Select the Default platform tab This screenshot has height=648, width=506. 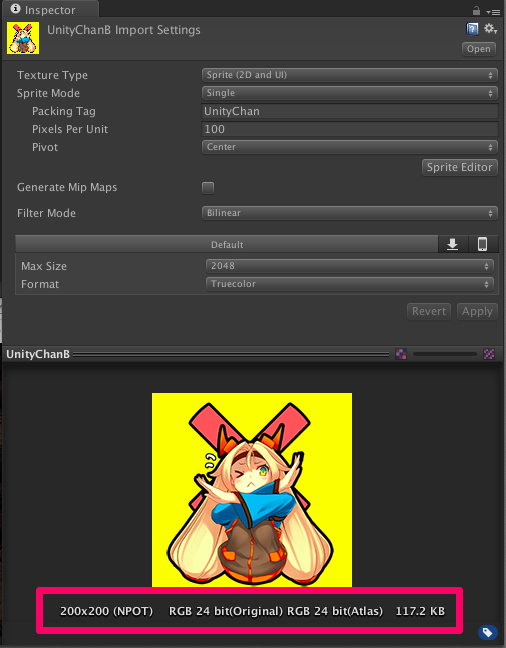click(x=227, y=244)
